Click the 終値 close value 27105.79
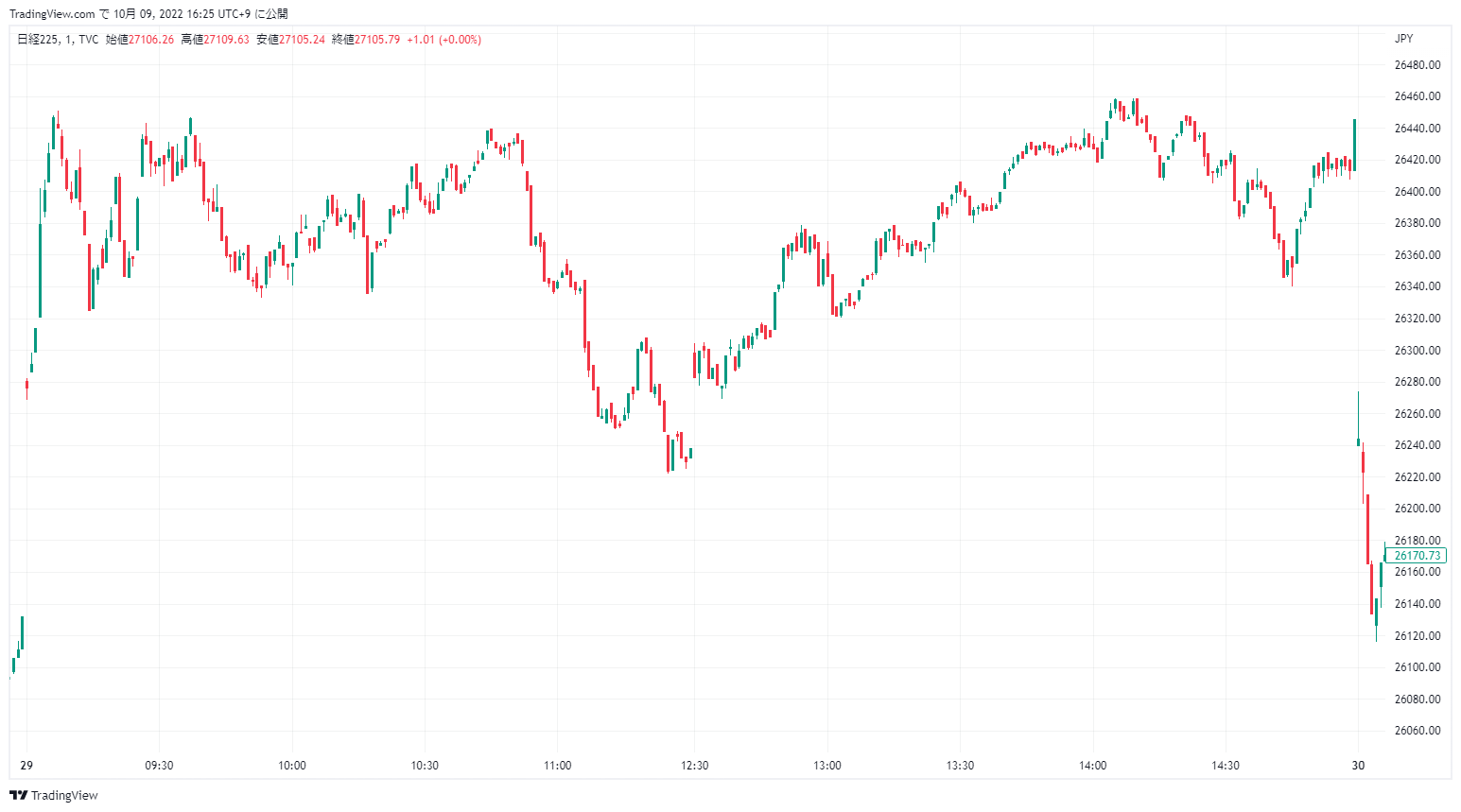This screenshot has height=812, width=1461. [x=377, y=40]
